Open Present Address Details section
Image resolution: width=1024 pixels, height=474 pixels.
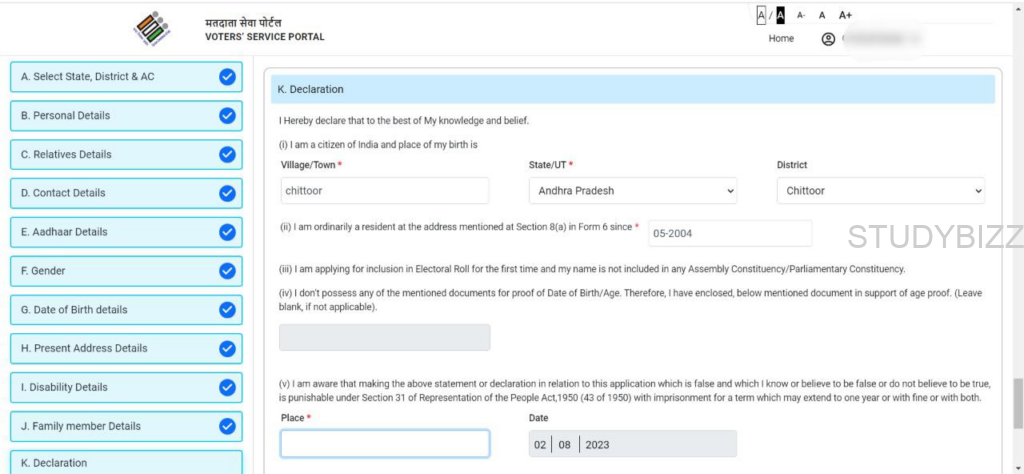pyautogui.click(x=110, y=348)
